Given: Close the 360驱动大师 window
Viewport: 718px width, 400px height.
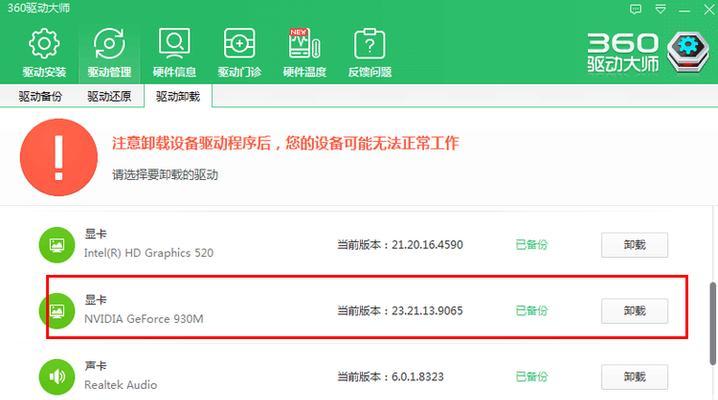Looking at the screenshot, I should [x=709, y=10].
